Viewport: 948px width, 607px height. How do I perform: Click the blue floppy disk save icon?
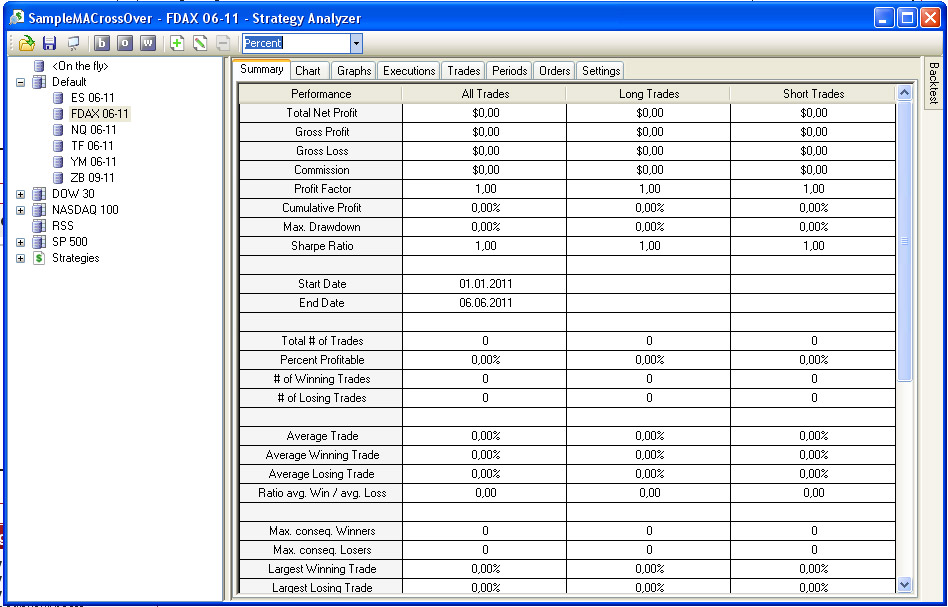50,43
